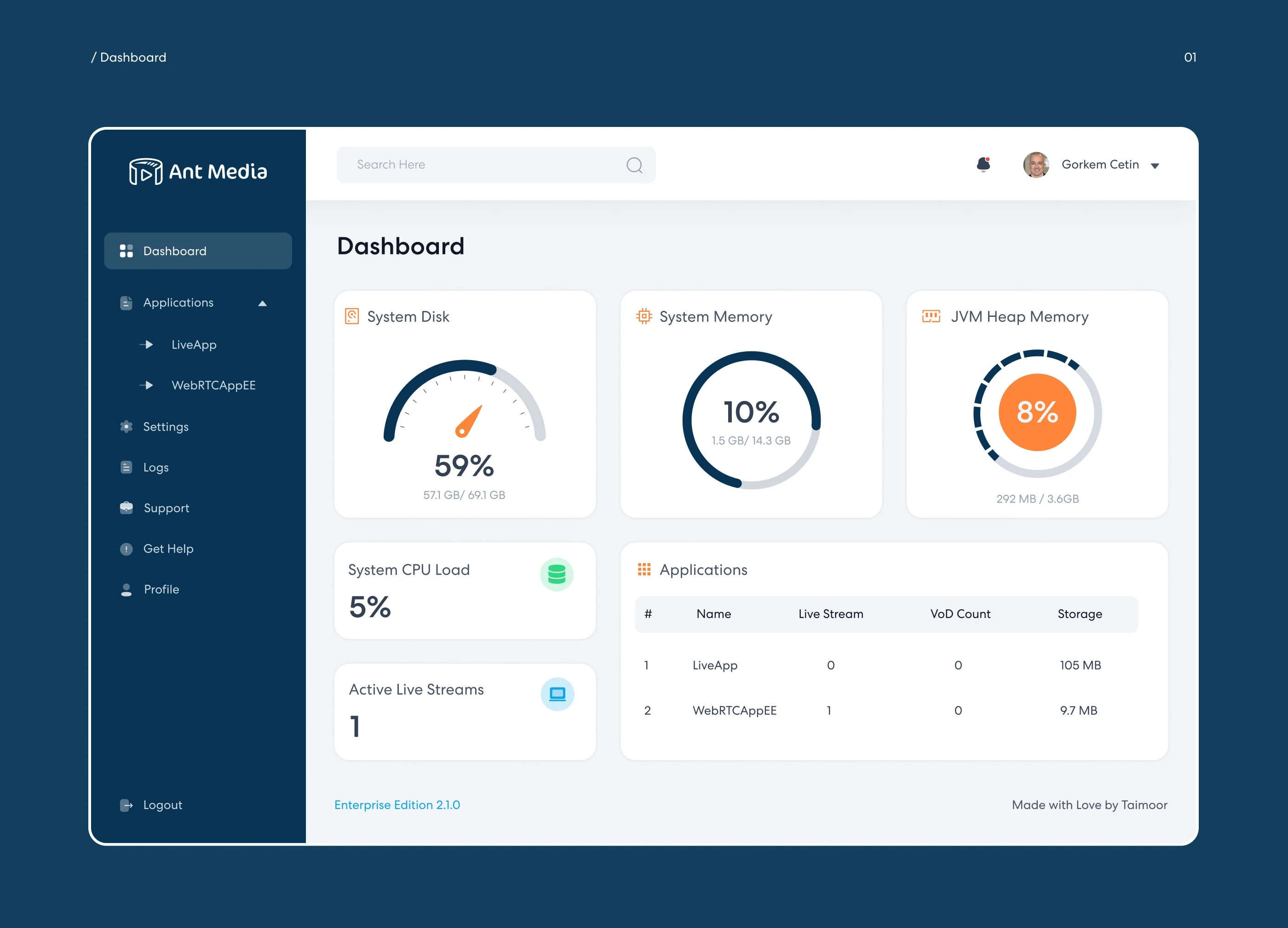Viewport: 1288px width, 928px height.
Task: Click the System Disk gauge needle
Action: [469, 422]
